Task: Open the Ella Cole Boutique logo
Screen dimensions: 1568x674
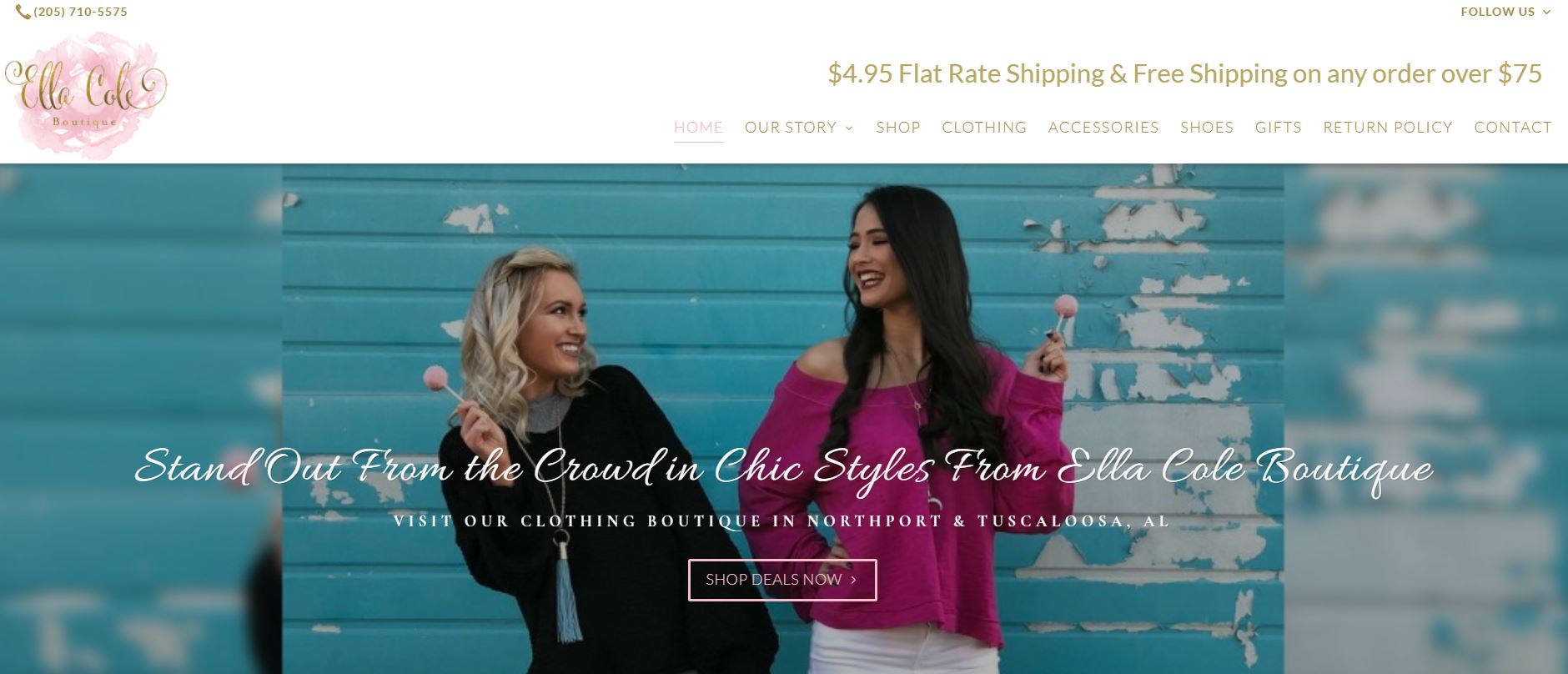Action: [x=87, y=94]
